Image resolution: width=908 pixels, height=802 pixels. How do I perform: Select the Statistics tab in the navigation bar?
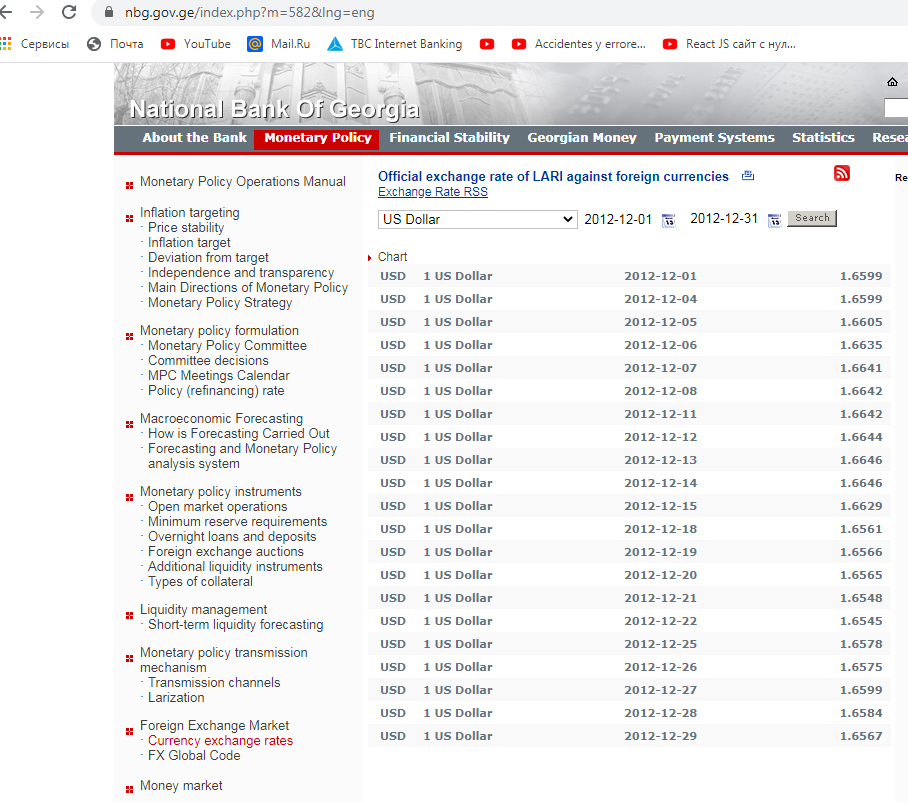[823, 138]
